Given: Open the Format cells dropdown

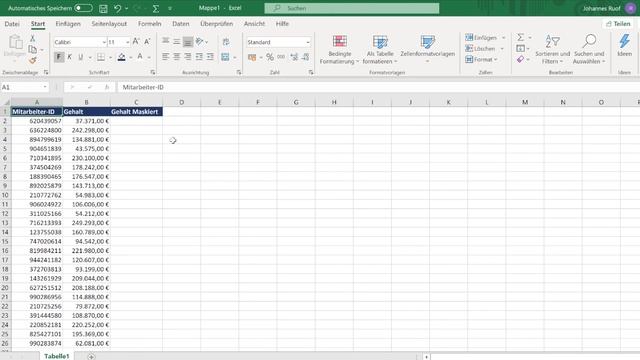Looking at the screenshot, I should 481,60.
